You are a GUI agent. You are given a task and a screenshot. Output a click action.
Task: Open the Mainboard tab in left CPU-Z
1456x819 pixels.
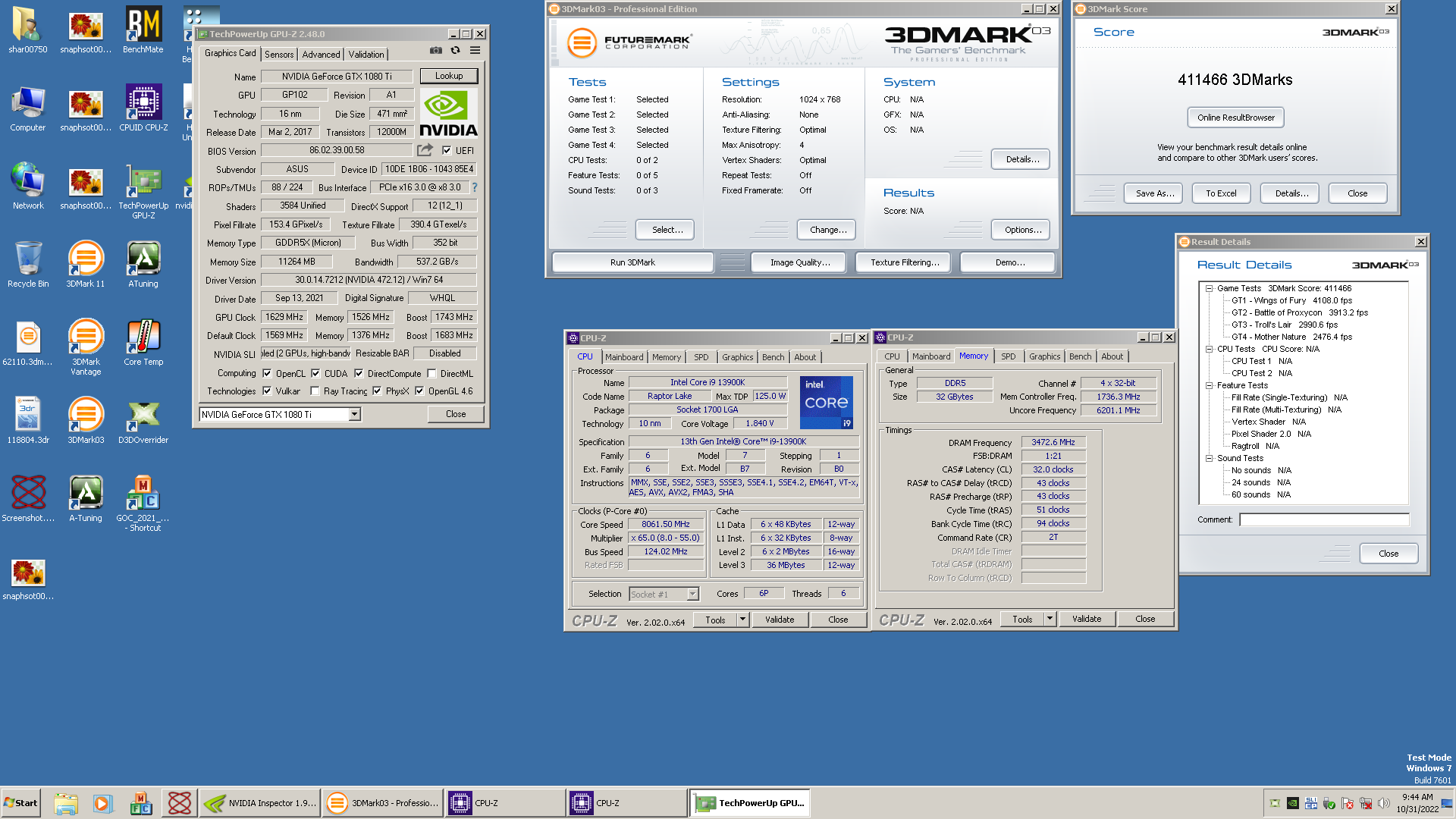[x=624, y=357]
